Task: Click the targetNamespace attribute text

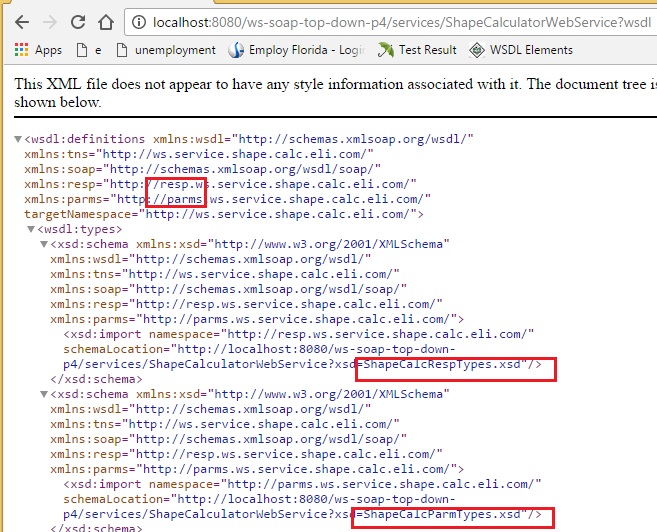Action: click(x=224, y=214)
